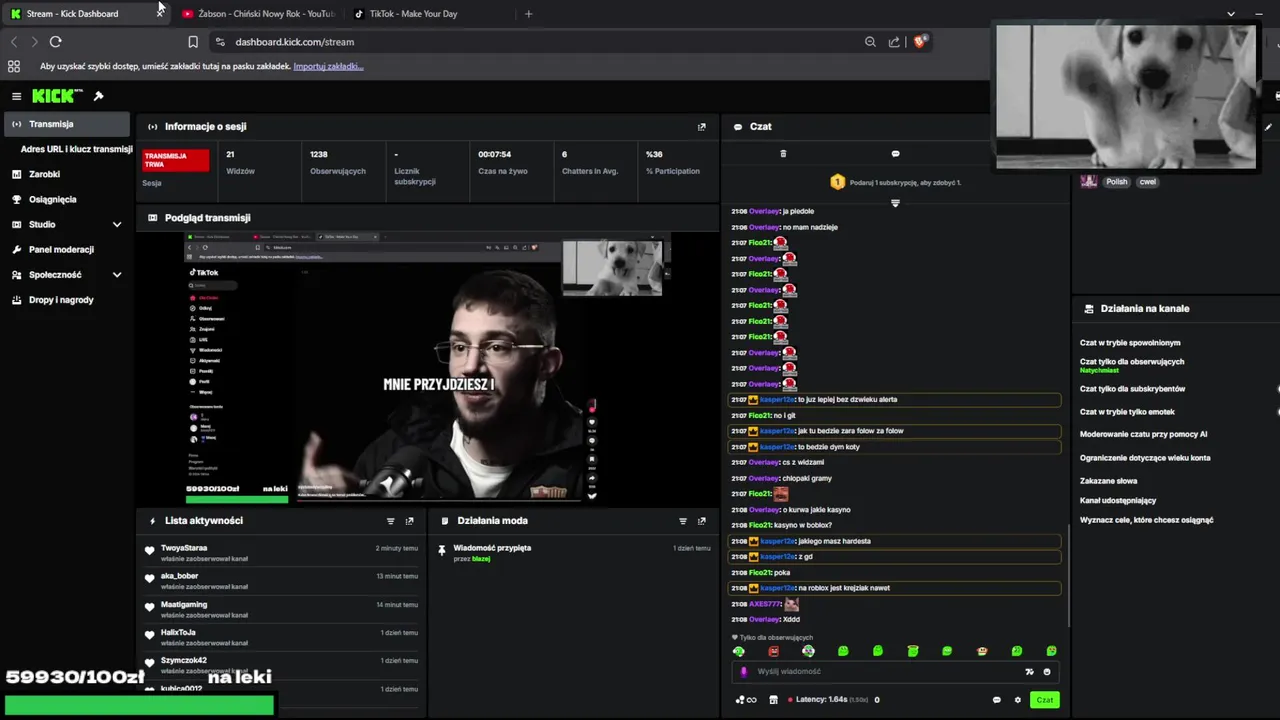Click the points infinity icon in chat footer

(x=746, y=700)
